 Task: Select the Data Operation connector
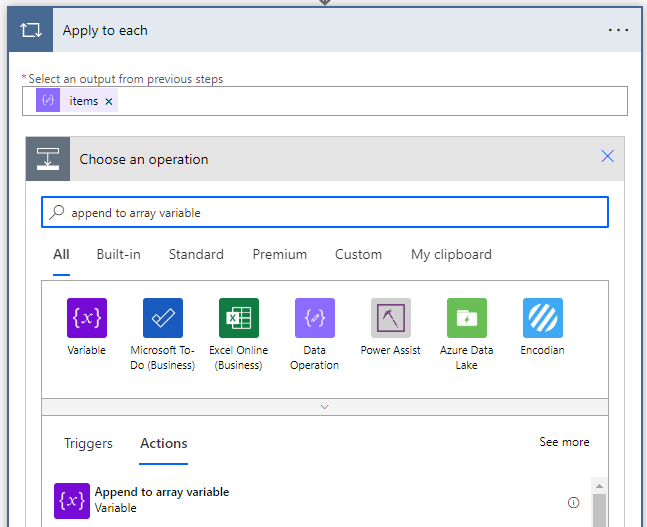tap(314, 318)
